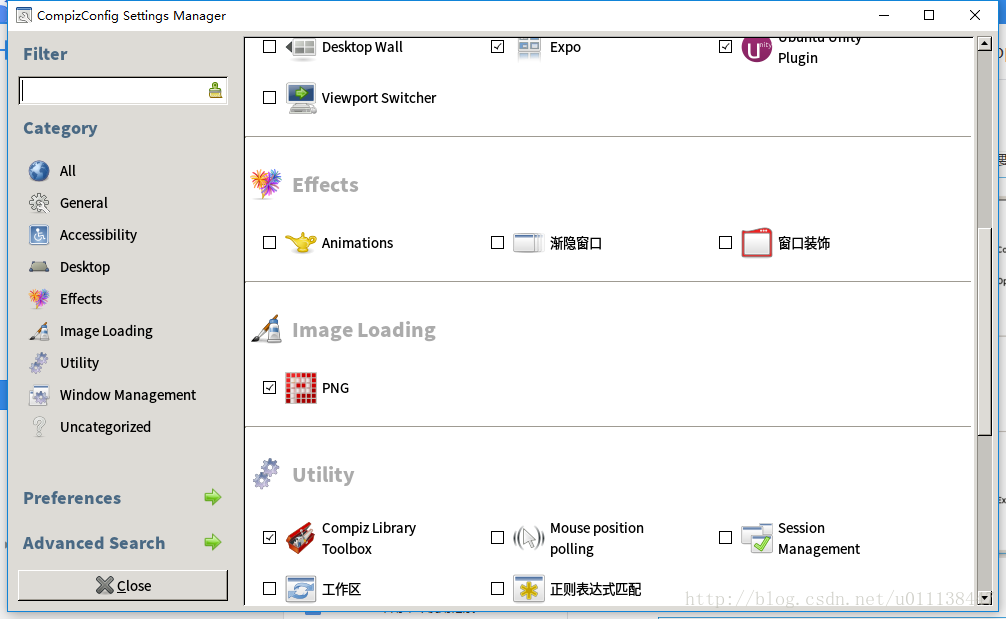1006x619 pixels.
Task: Click the PNG plugin label
Action: coord(336,388)
